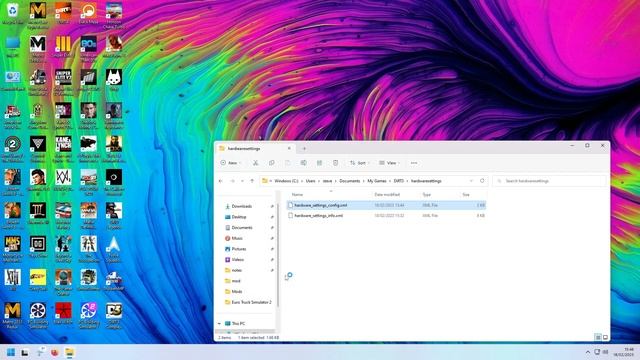Sort by the Date modified column header
Image resolution: width=640 pixels, height=360 pixels.
[x=387, y=195]
